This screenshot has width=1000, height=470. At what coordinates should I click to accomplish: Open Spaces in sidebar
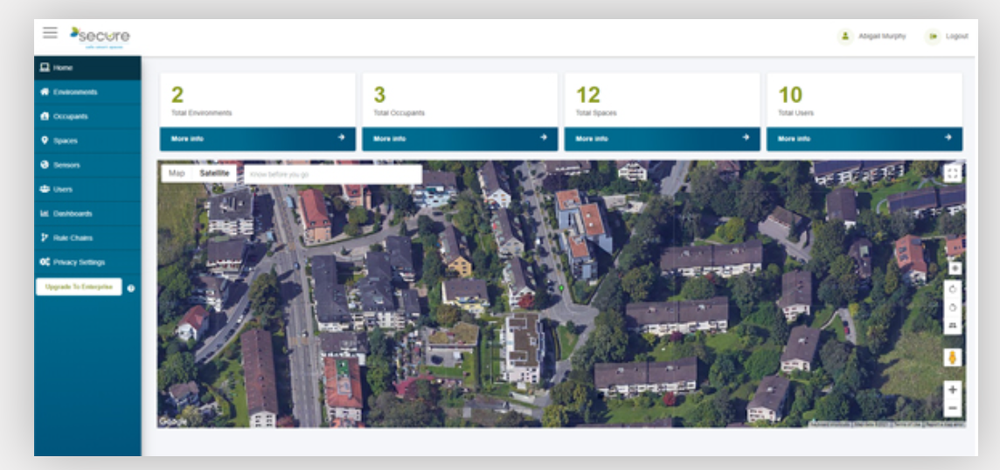tap(87, 140)
